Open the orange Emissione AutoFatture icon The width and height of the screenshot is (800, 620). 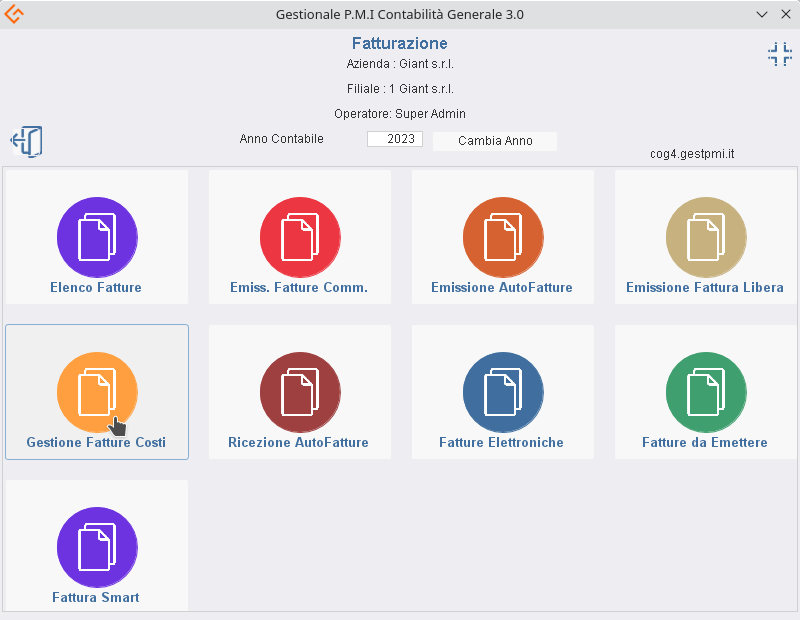click(502, 237)
